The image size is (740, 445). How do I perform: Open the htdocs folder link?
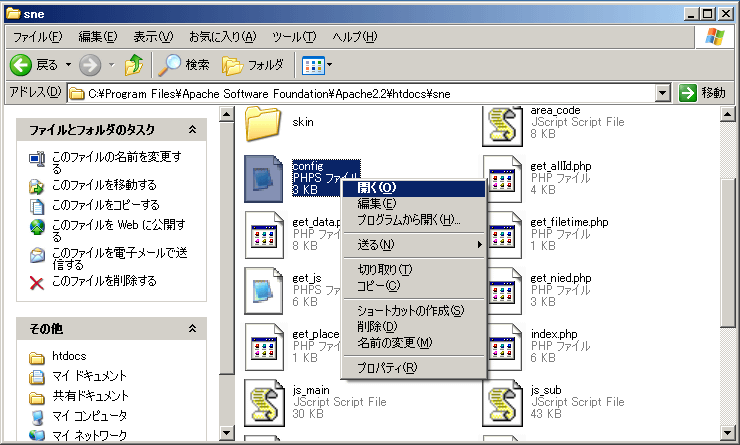tap(69, 356)
